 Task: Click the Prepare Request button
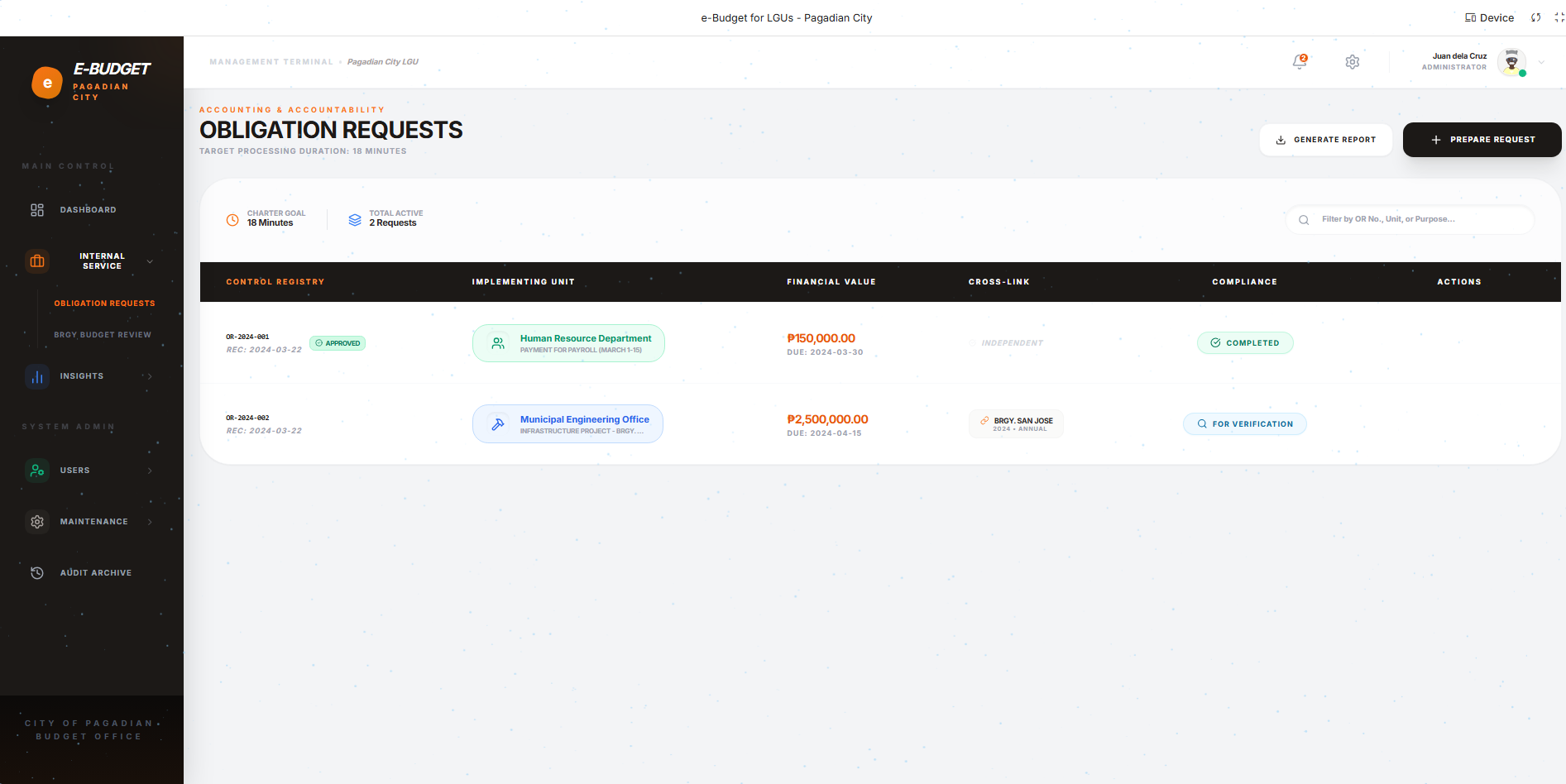click(1482, 140)
